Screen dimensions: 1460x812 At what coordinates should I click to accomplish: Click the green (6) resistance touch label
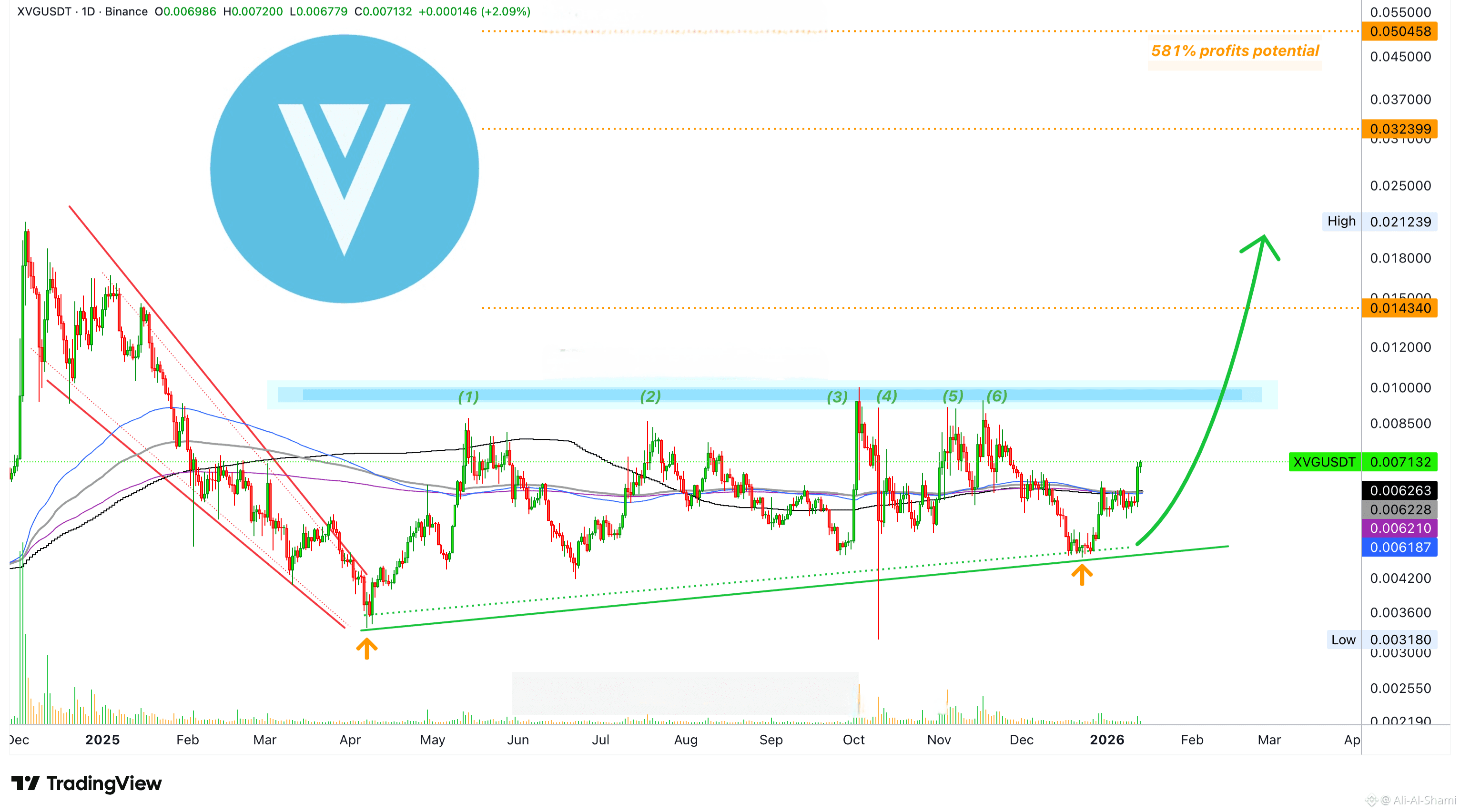[996, 396]
